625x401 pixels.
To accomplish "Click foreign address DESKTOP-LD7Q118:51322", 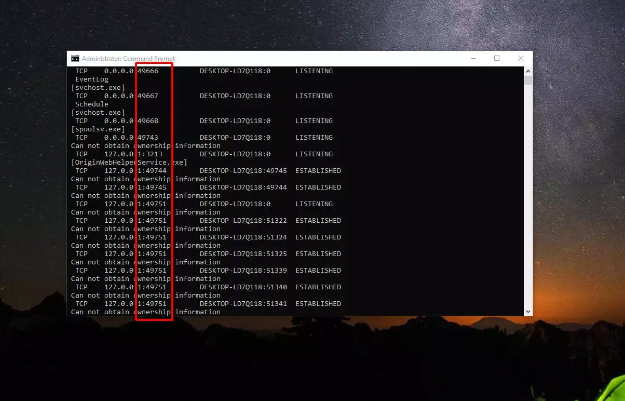I will pyautogui.click(x=243, y=220).
